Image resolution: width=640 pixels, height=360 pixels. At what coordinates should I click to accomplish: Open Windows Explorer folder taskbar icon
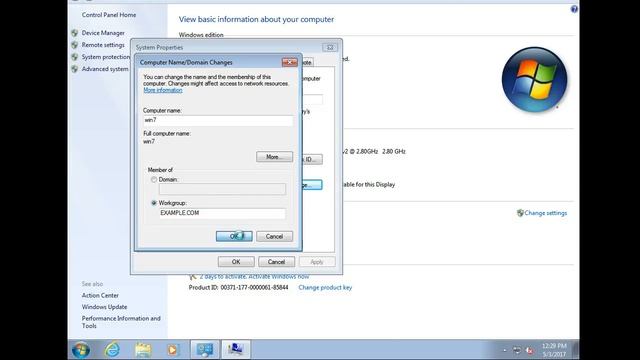pos(143,350)
